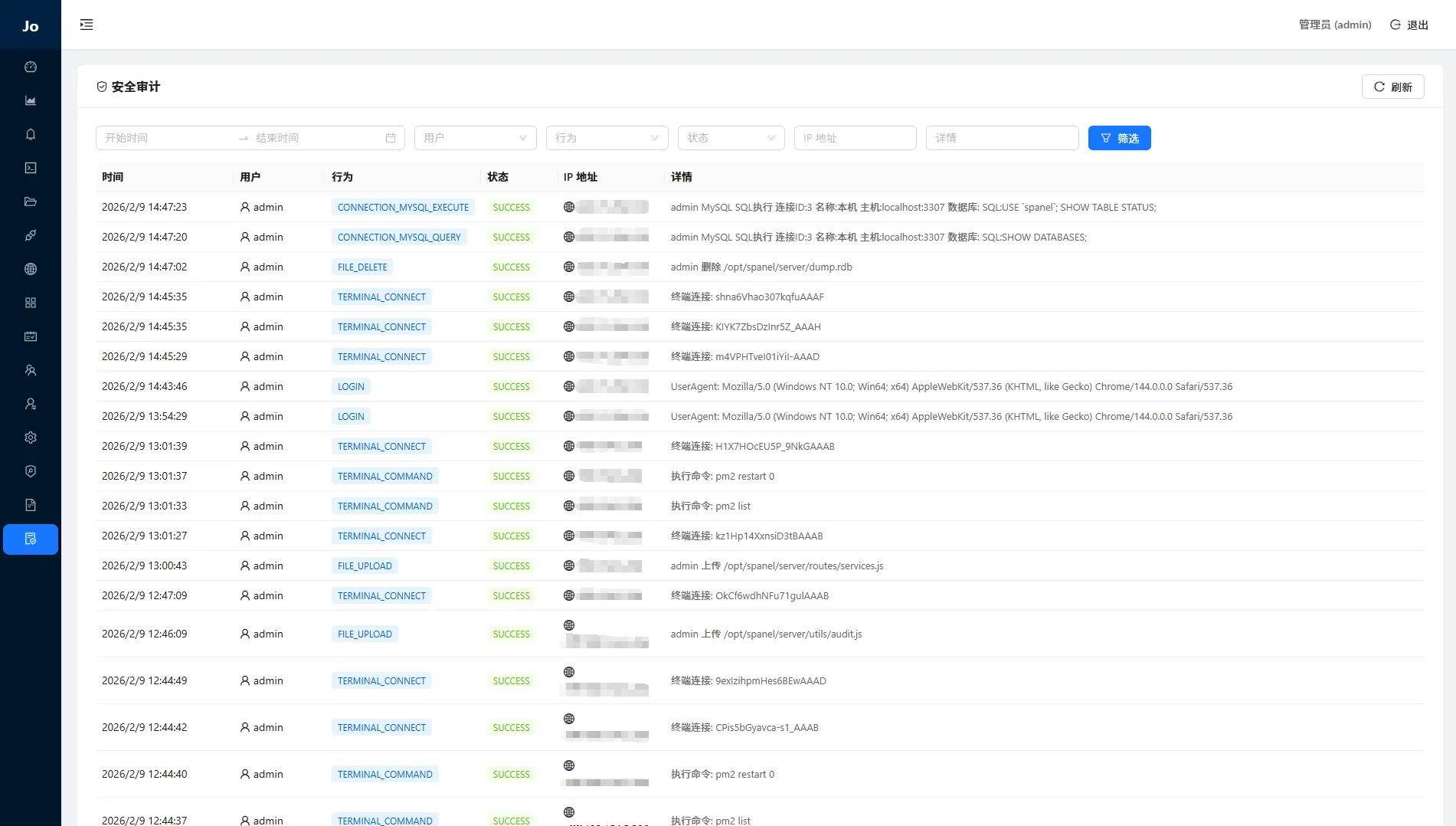Open the dashboard gauge icon in sidebar

point(31,67)
